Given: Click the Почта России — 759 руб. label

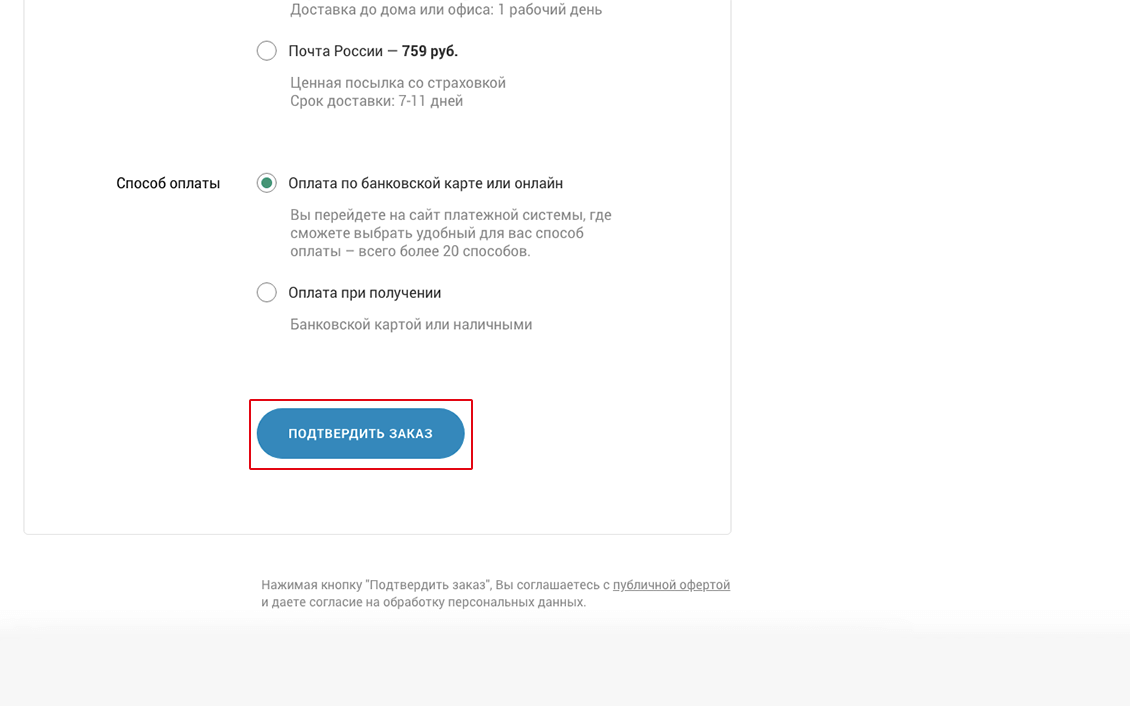Looking at the screenshot, I should tap(372, 51).
